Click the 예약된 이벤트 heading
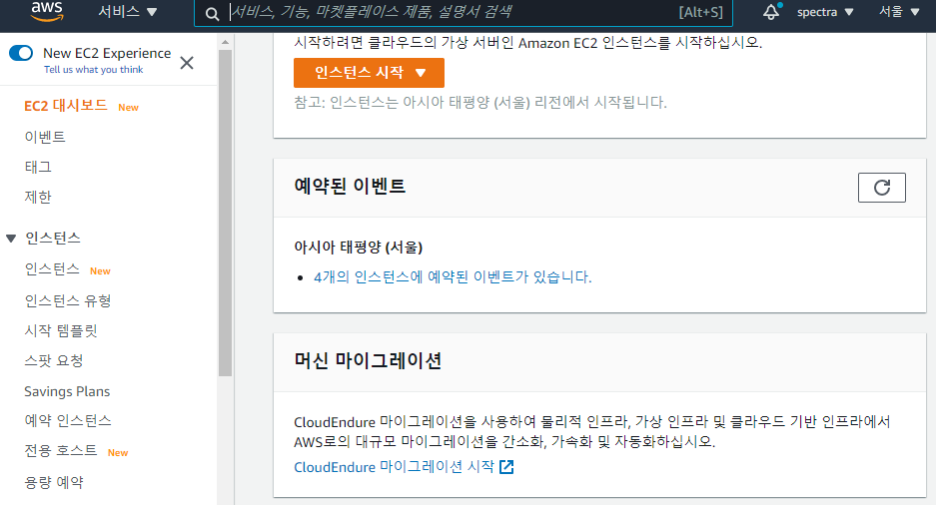The width and height of the screenshot is (936, 505). pos(350,186)
